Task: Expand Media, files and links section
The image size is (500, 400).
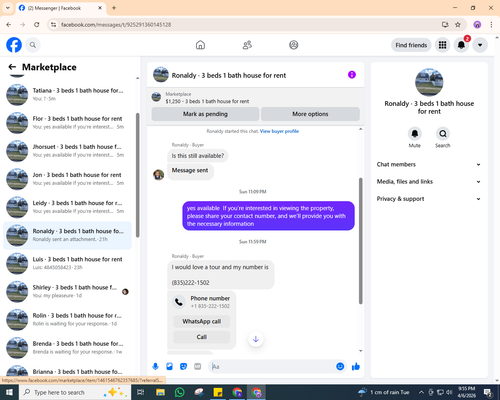Action: click(x=429, y=182)
